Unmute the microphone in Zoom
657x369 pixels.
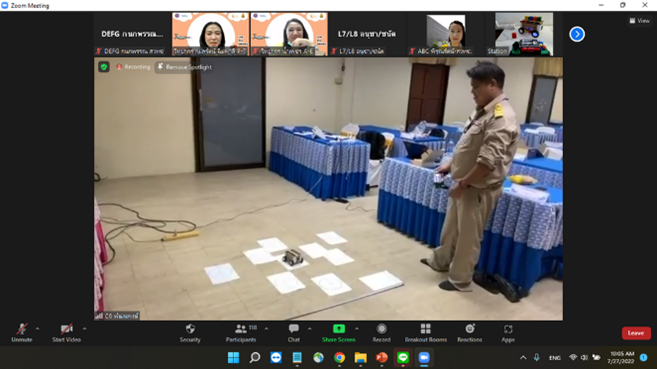[x=22, y=333]
